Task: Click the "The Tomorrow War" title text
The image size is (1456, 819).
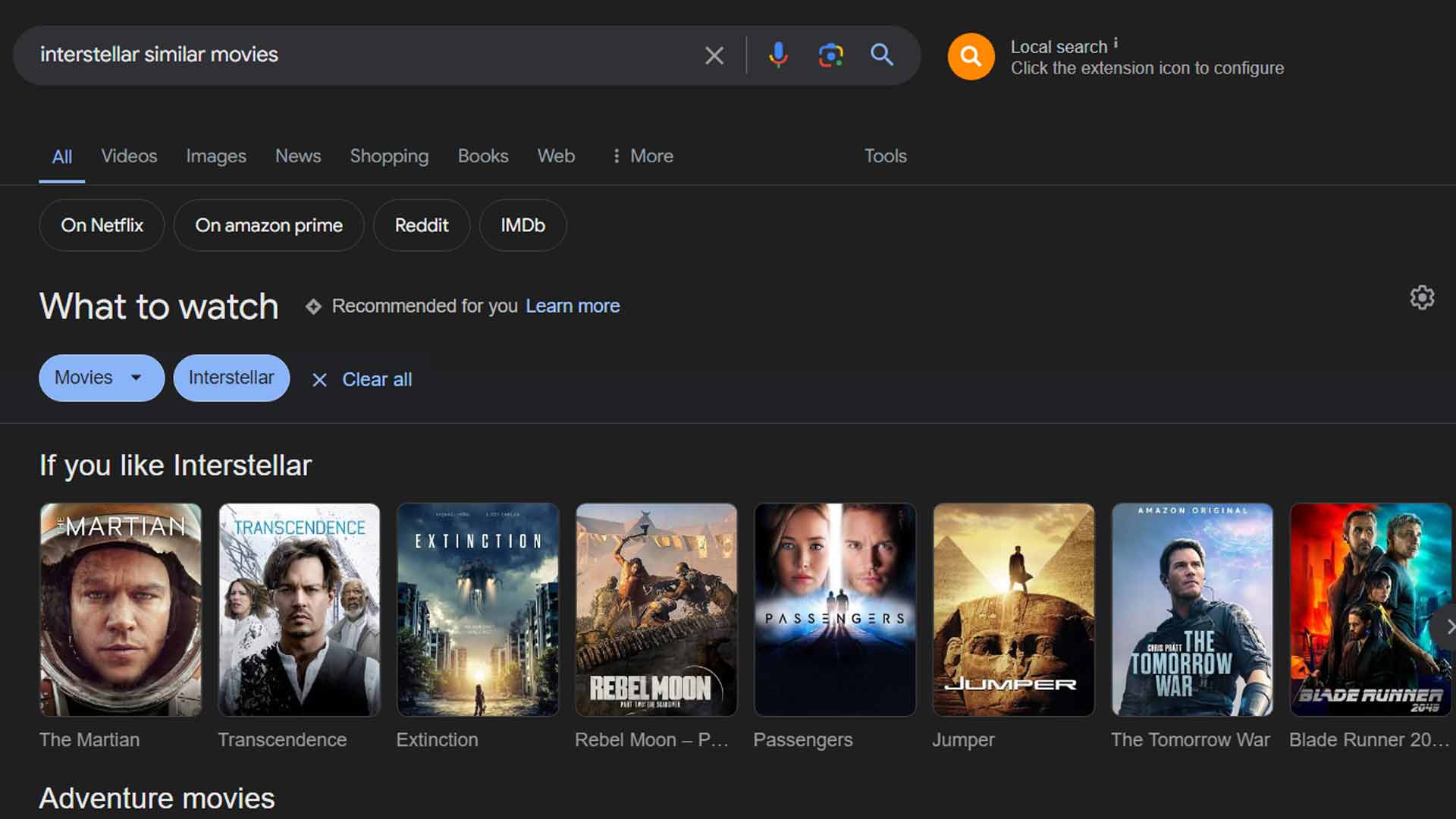Action: pos(1191,740)
